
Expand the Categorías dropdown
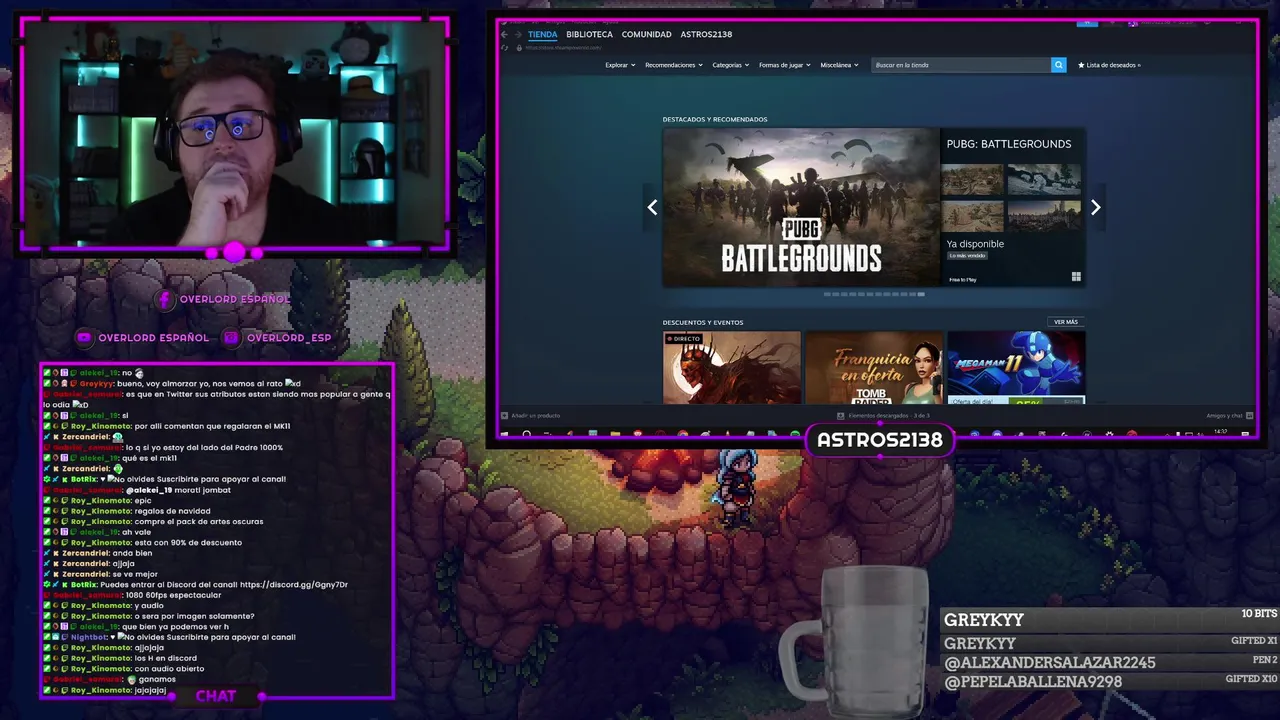(x=730, y=65)
